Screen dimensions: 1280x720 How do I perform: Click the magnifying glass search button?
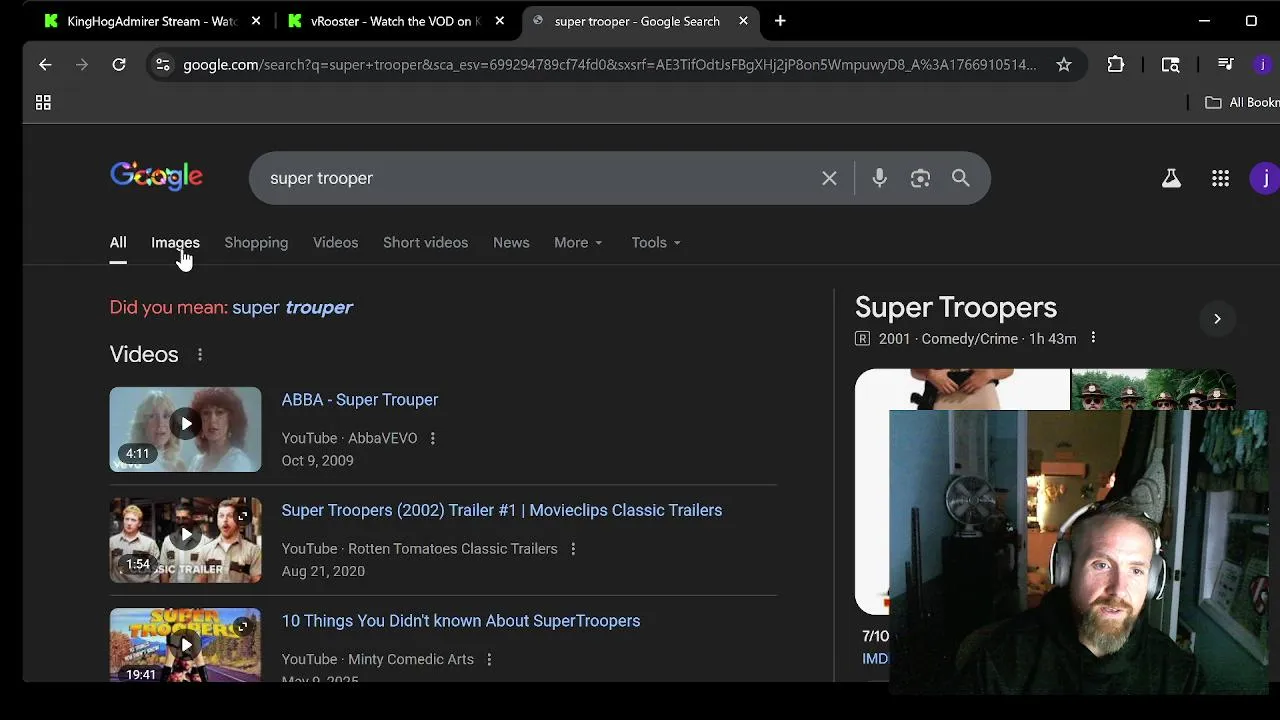pyautogui.click(x=960, y=178)
